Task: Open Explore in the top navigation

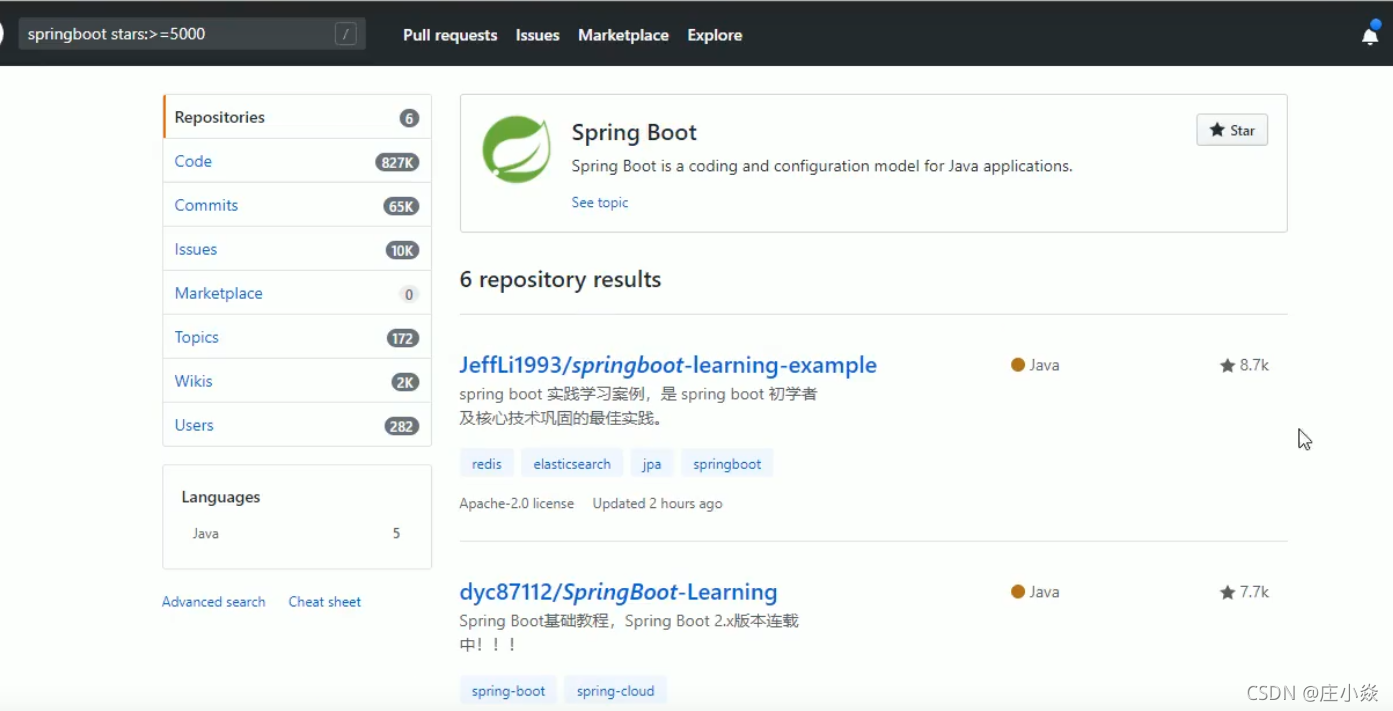Action: (715, 35)
